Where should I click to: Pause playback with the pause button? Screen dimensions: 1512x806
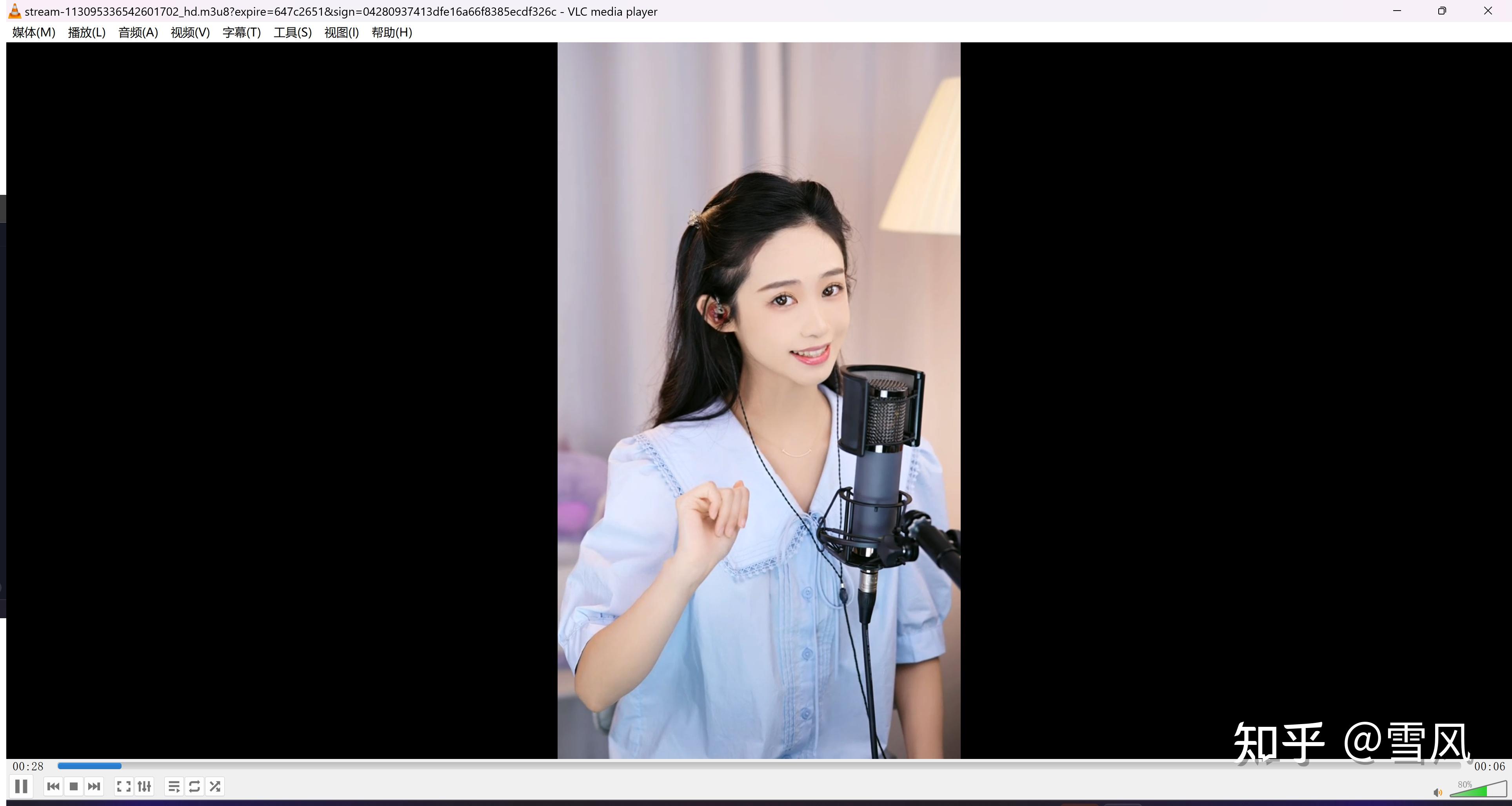tap(21, 786)
